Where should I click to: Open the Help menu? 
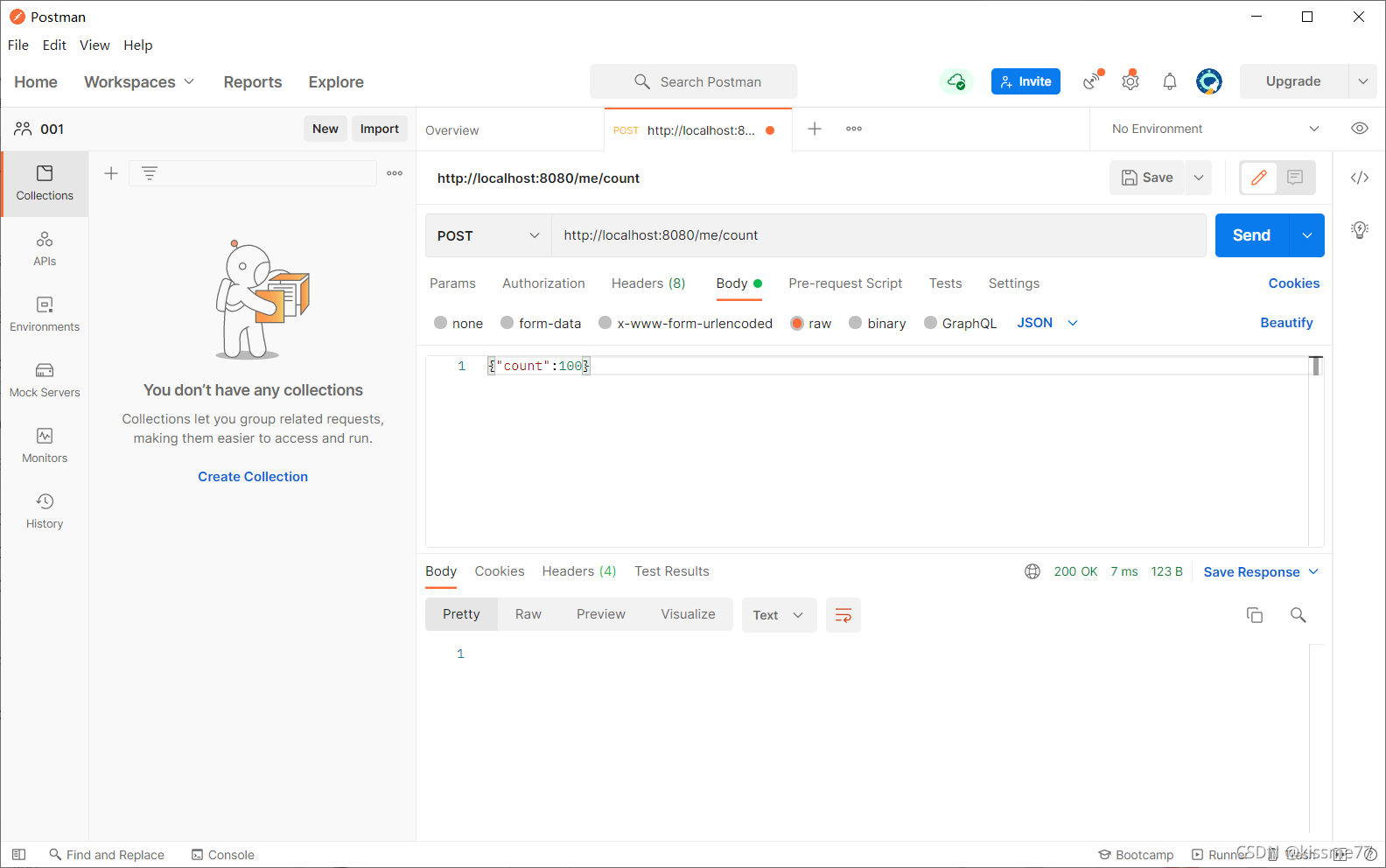[x=137, y=45]
